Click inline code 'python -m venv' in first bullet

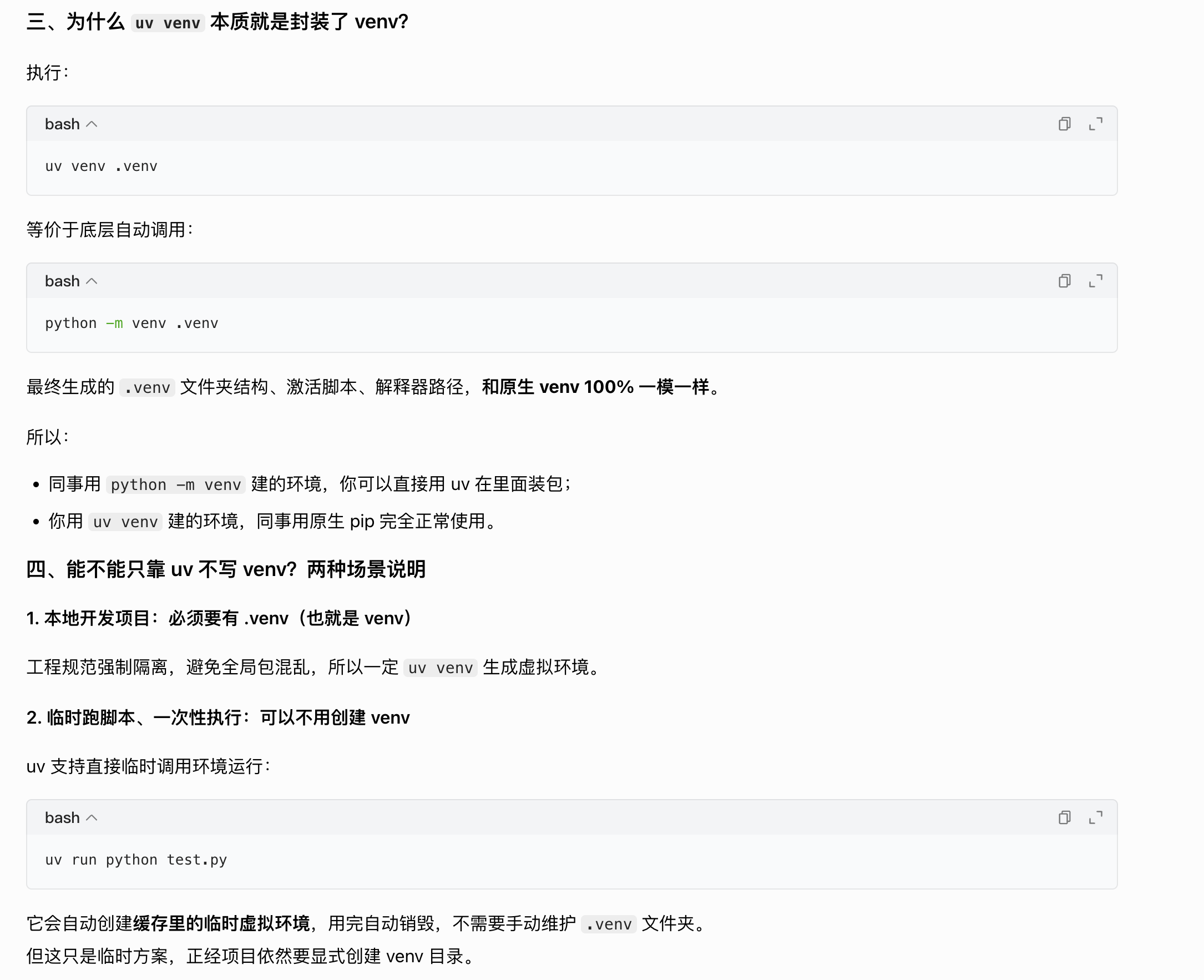[x=176, y=485]
